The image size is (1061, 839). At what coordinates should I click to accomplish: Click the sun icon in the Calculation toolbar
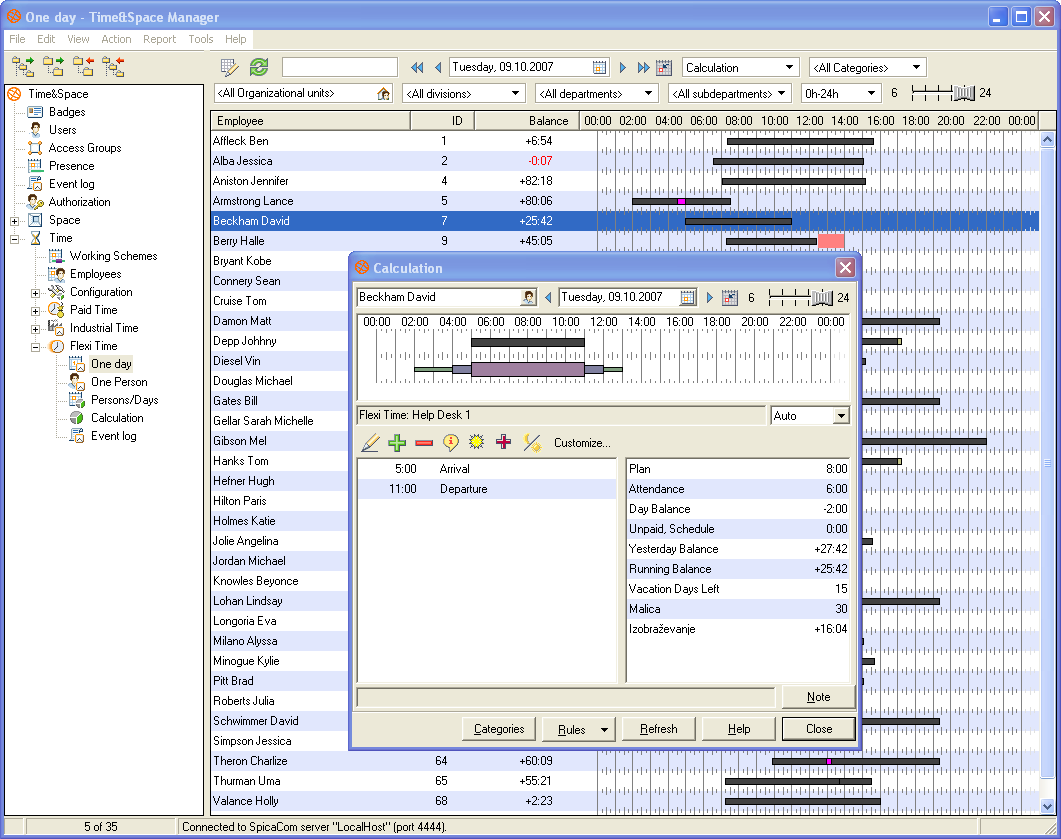477,443
